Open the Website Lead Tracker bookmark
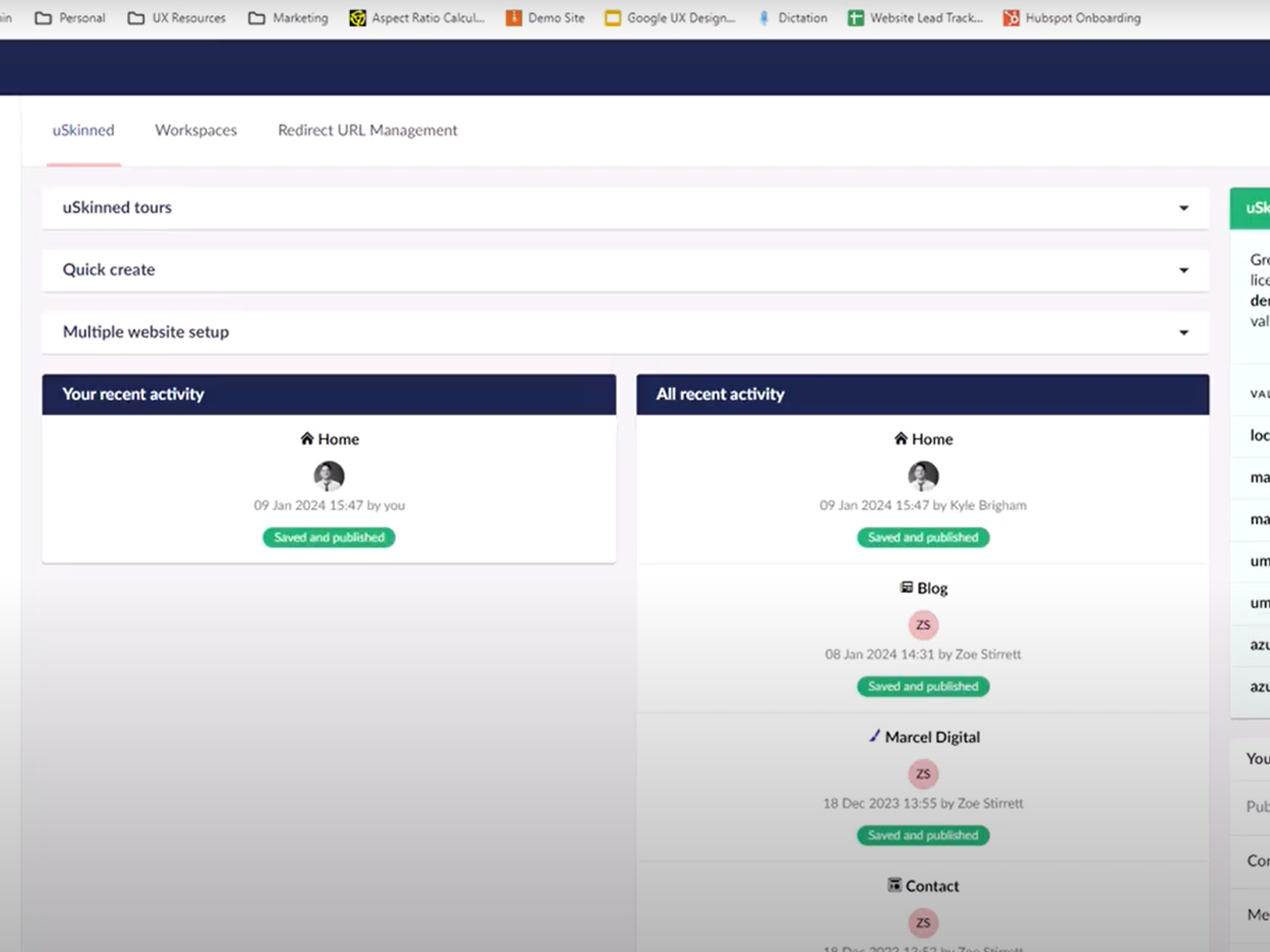The height and width of the screenshot is (952, 1270). (915, 17)
